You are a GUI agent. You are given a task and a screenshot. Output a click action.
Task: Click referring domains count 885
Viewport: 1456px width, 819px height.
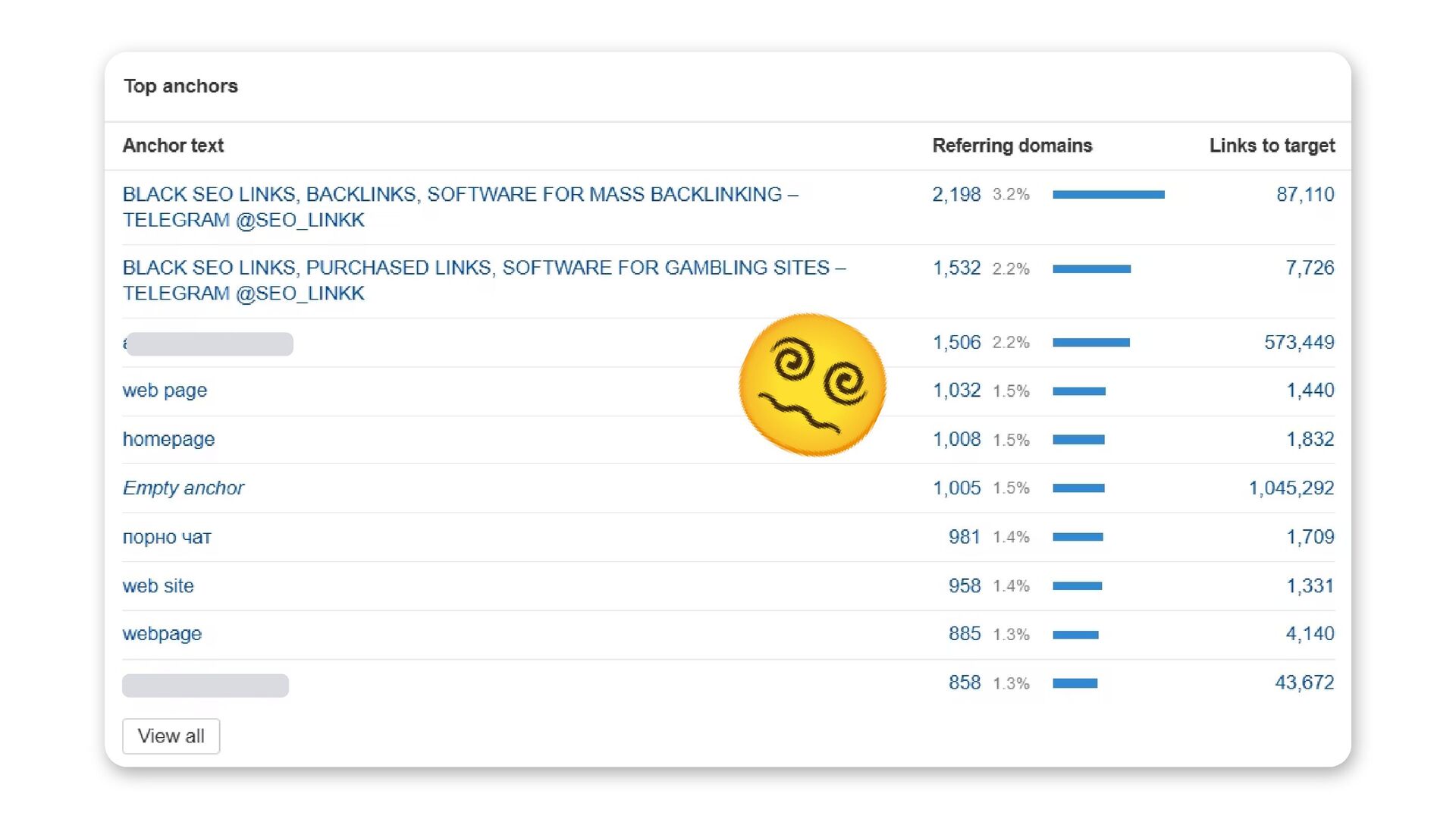point(965,634)
